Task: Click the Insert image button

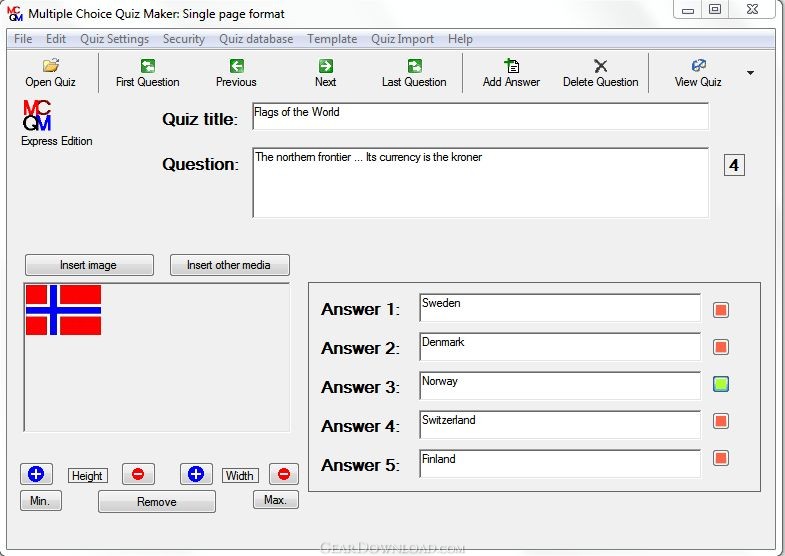Action: click(x=89, y=265)
